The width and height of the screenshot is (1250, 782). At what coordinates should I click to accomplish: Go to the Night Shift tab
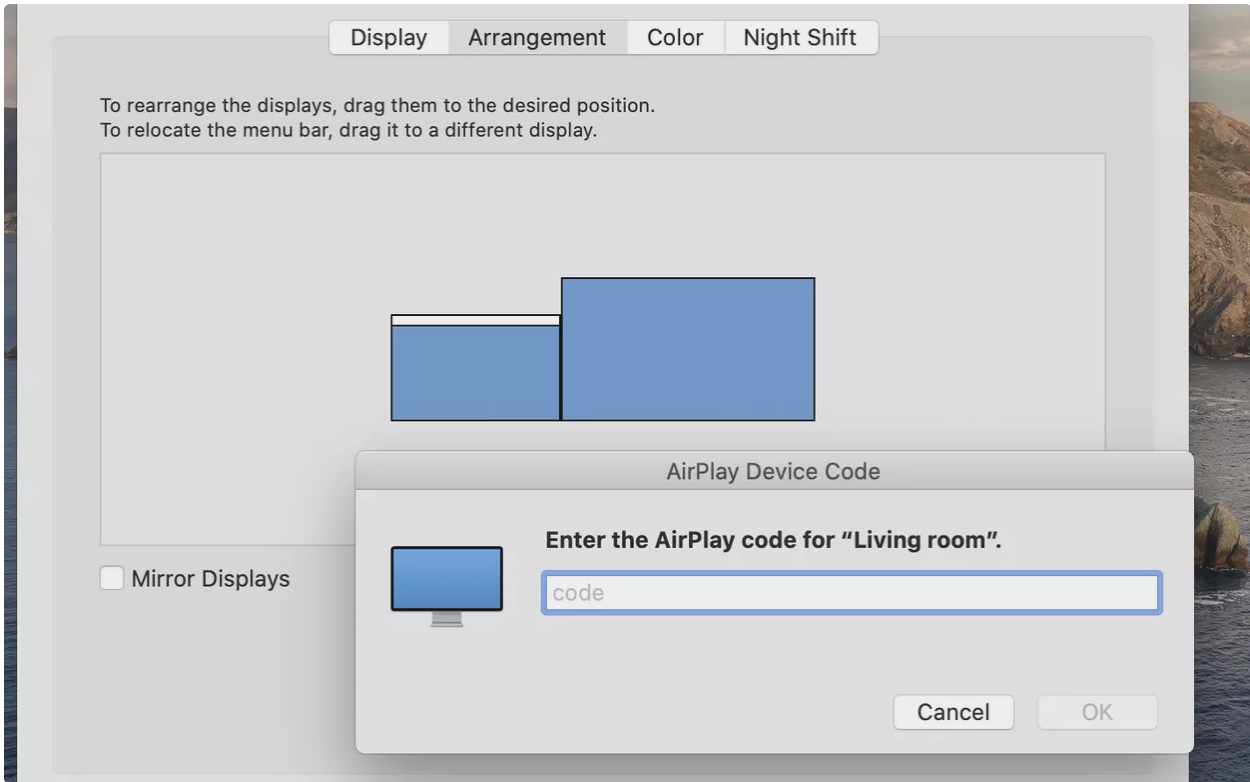pyautogui.click(x=800, y=38)
